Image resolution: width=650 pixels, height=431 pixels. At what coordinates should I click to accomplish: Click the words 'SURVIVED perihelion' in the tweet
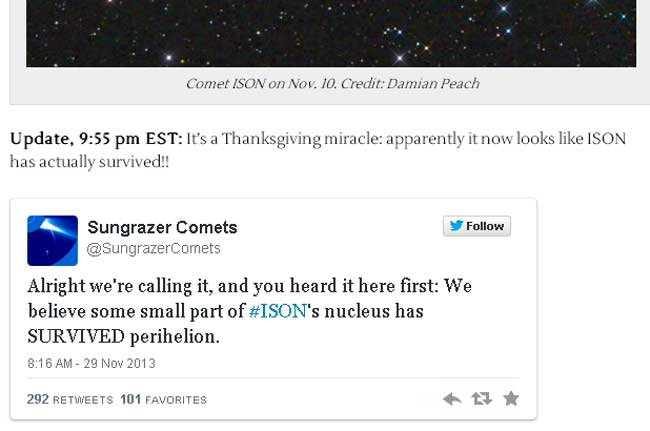click(124, 336)
